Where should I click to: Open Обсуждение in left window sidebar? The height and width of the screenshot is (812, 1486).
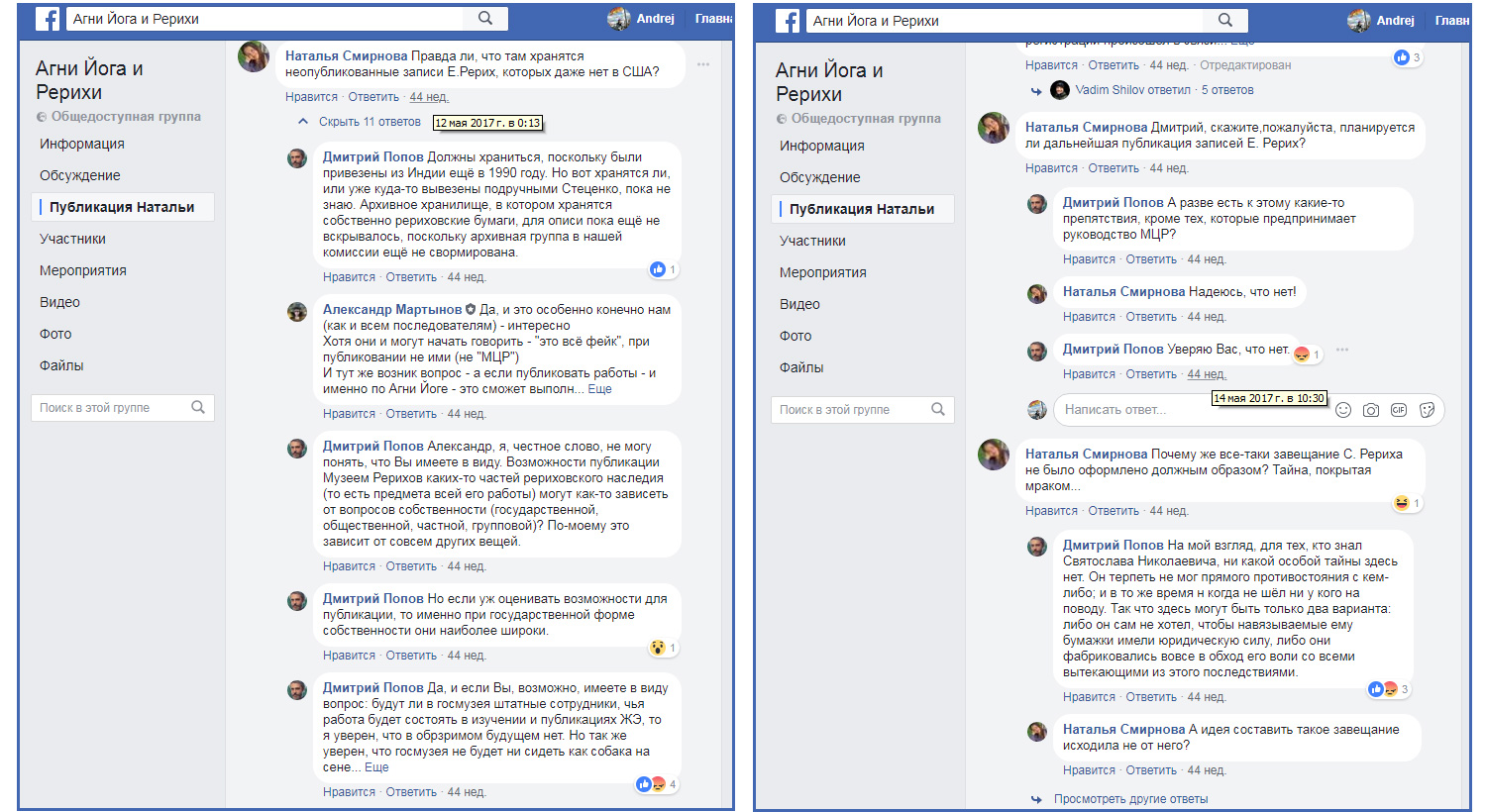(x=80, y=175)
